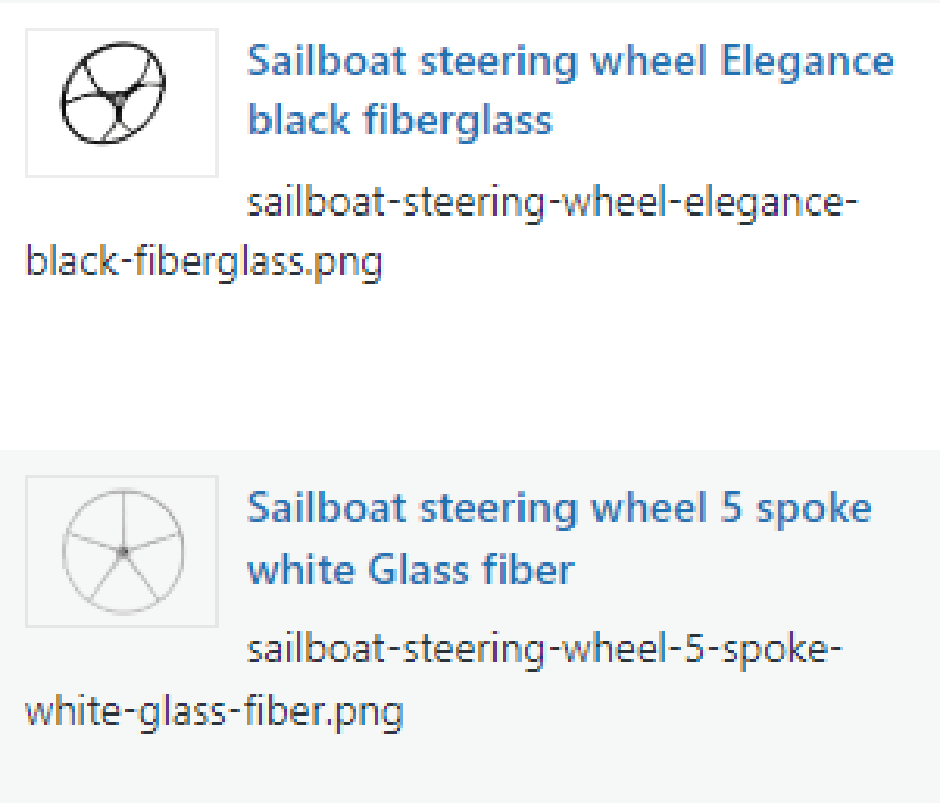Click the 'black-fiberglass.png' filename text
940x803 pixels.
click(204, 264)
